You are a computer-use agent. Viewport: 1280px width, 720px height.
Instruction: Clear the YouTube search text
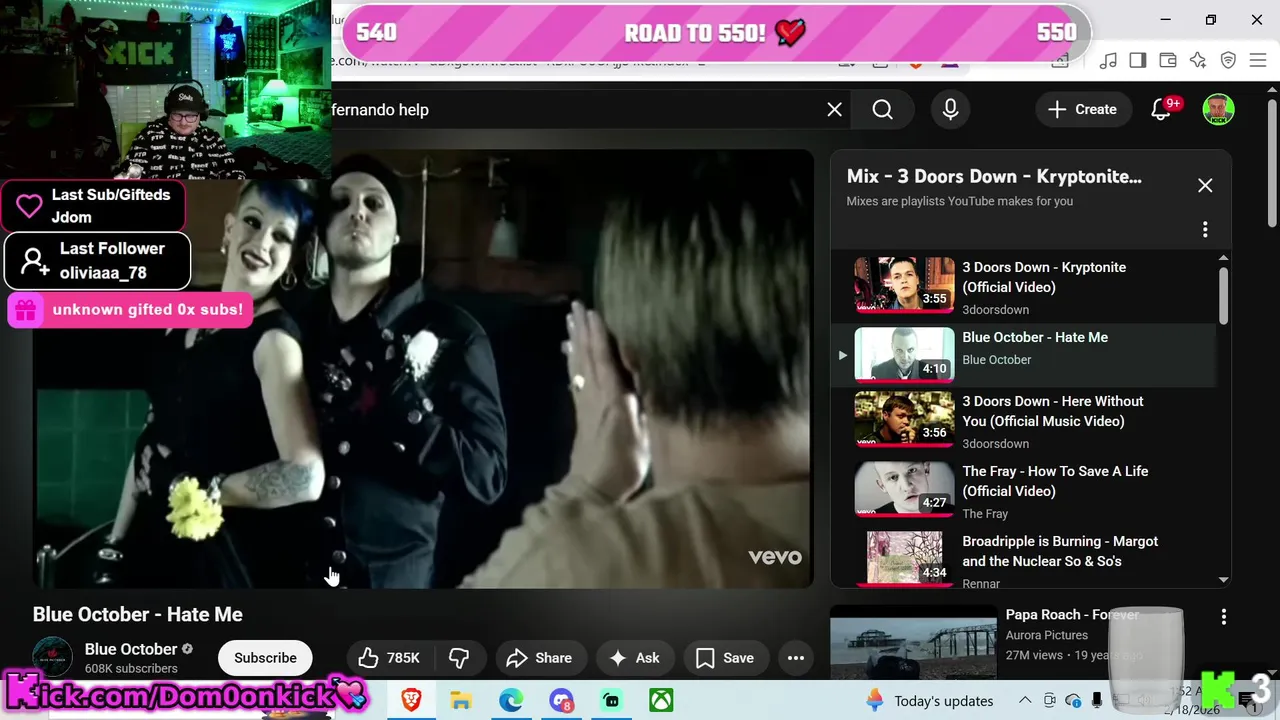pos(835,110)
